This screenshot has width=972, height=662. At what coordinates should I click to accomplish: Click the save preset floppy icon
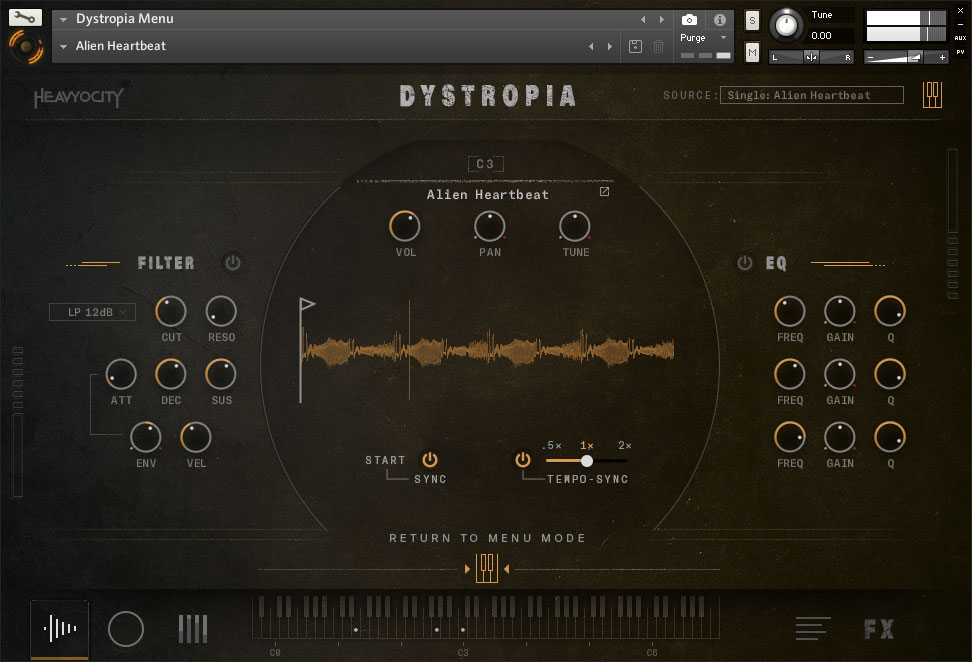pos(635,46)
